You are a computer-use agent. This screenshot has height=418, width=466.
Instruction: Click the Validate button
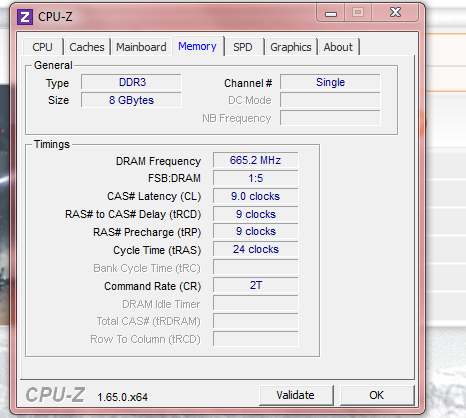pos(296,395)
